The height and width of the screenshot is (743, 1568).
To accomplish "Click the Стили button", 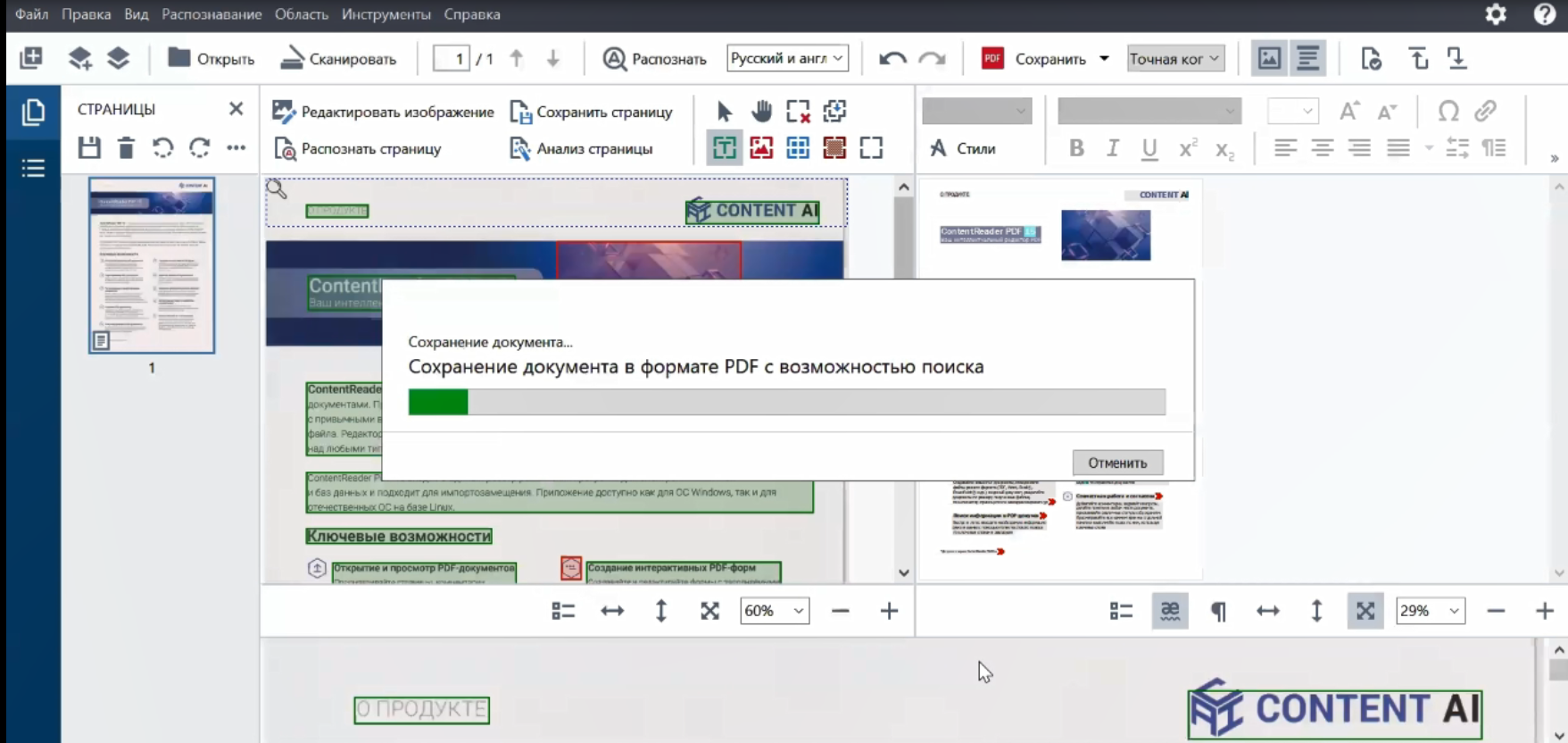I will pyautogui.click(x=962, y=148).
